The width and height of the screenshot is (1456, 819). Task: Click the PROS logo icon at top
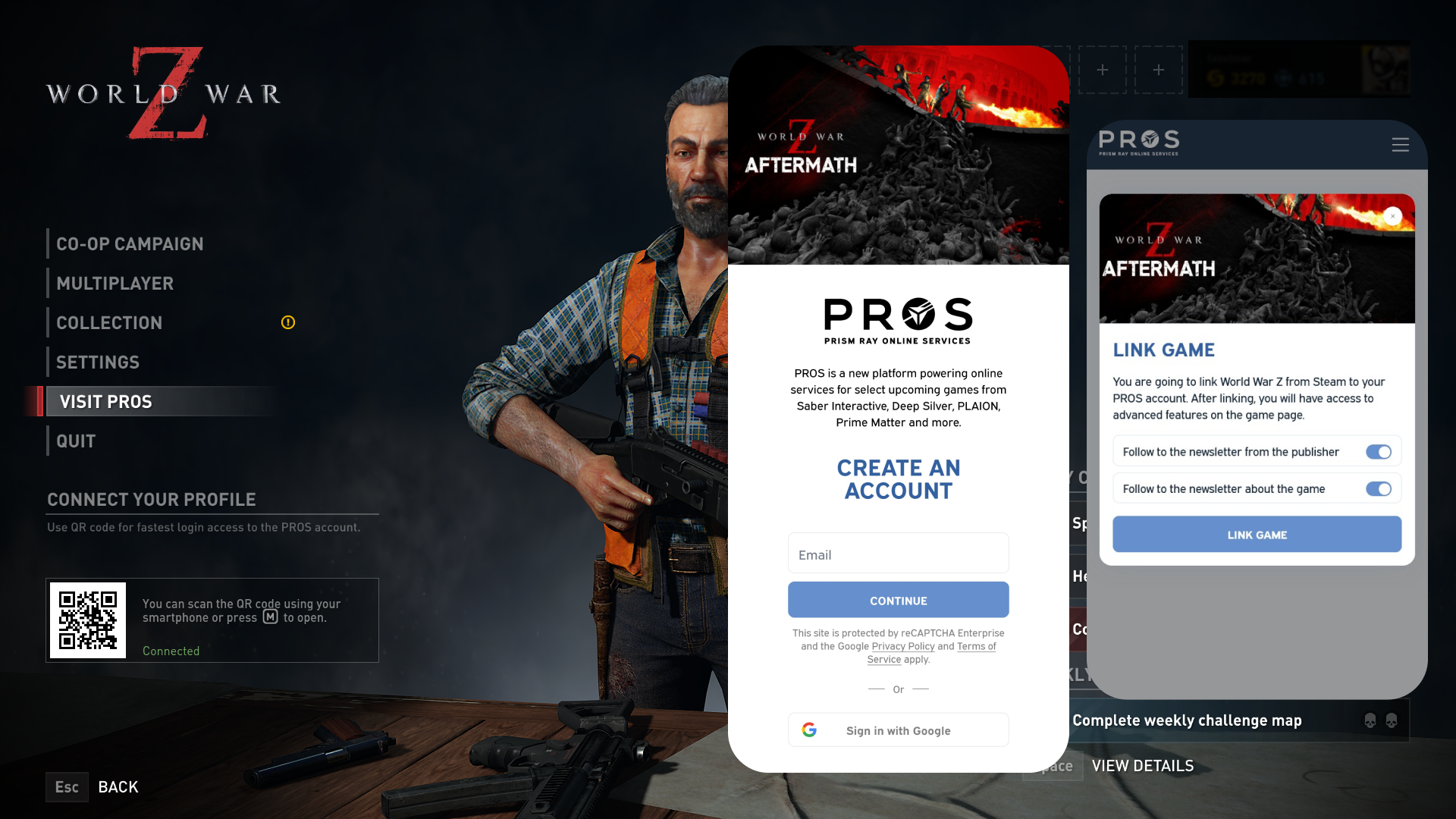pos(1138,142)
